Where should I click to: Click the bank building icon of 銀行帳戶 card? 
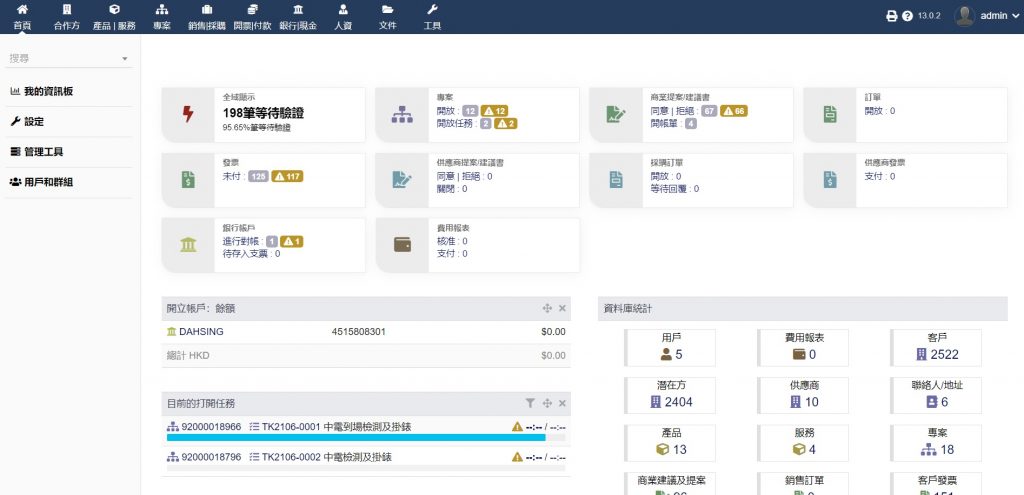point(188,245)
